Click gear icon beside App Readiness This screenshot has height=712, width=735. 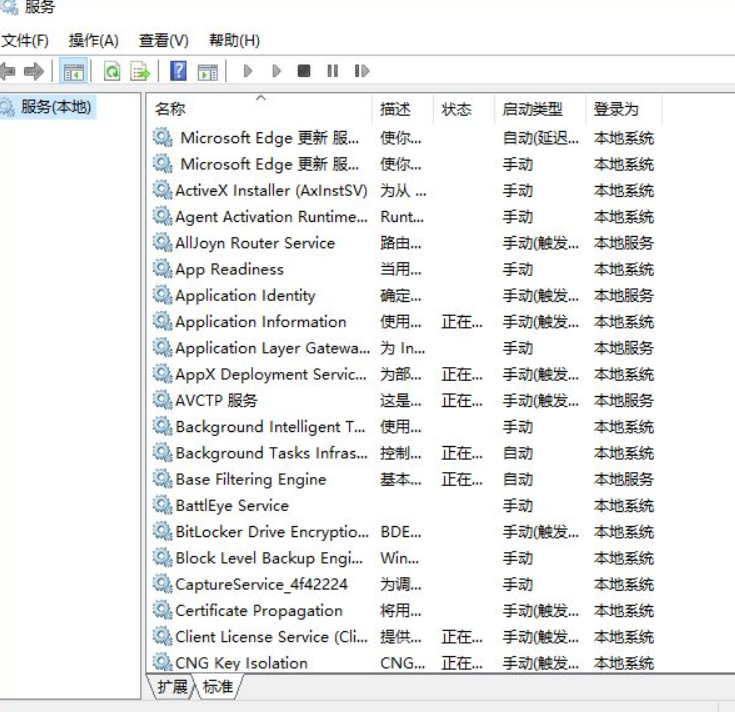[163, 269]
